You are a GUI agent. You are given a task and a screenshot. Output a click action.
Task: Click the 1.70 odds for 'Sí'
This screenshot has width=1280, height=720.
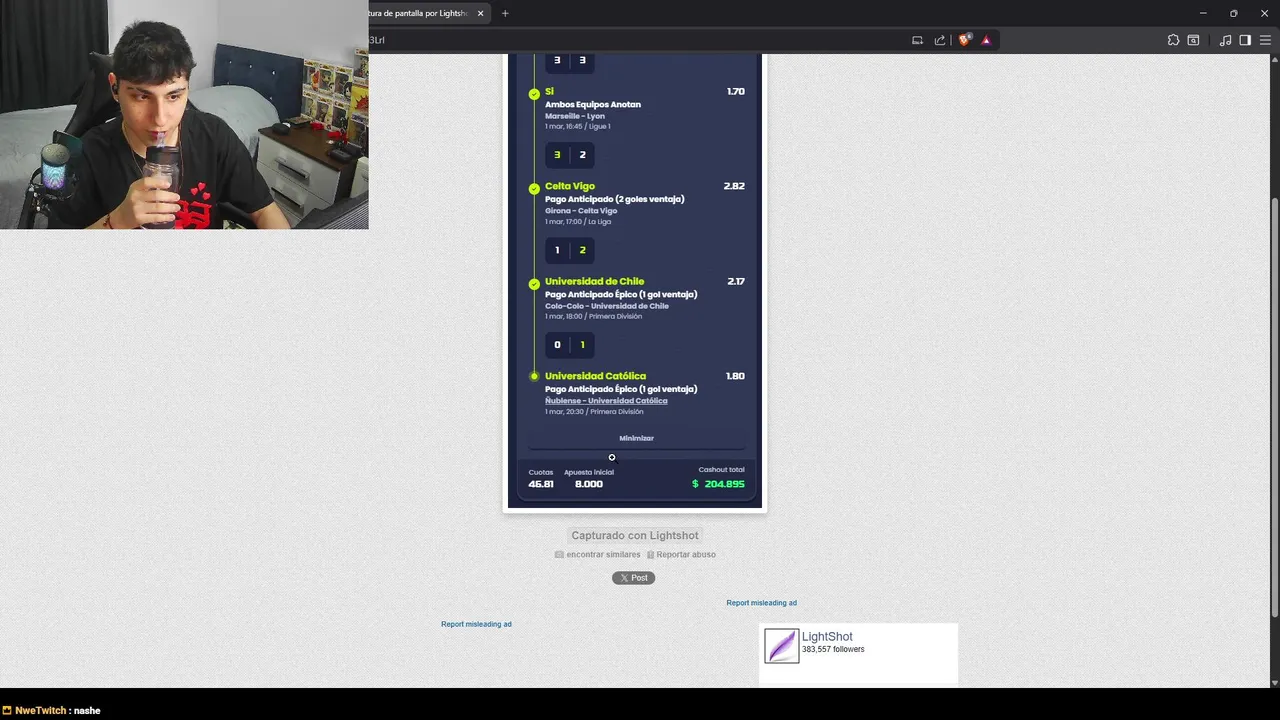736,91
